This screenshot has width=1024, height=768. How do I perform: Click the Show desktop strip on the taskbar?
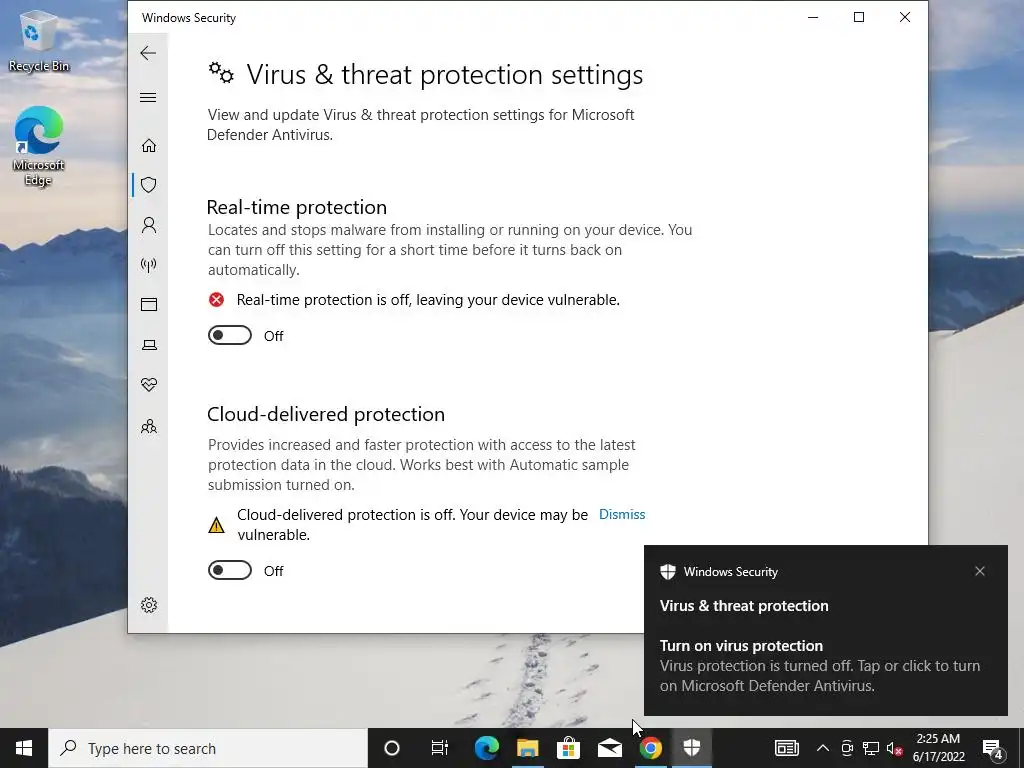[x=1021, y=748]
